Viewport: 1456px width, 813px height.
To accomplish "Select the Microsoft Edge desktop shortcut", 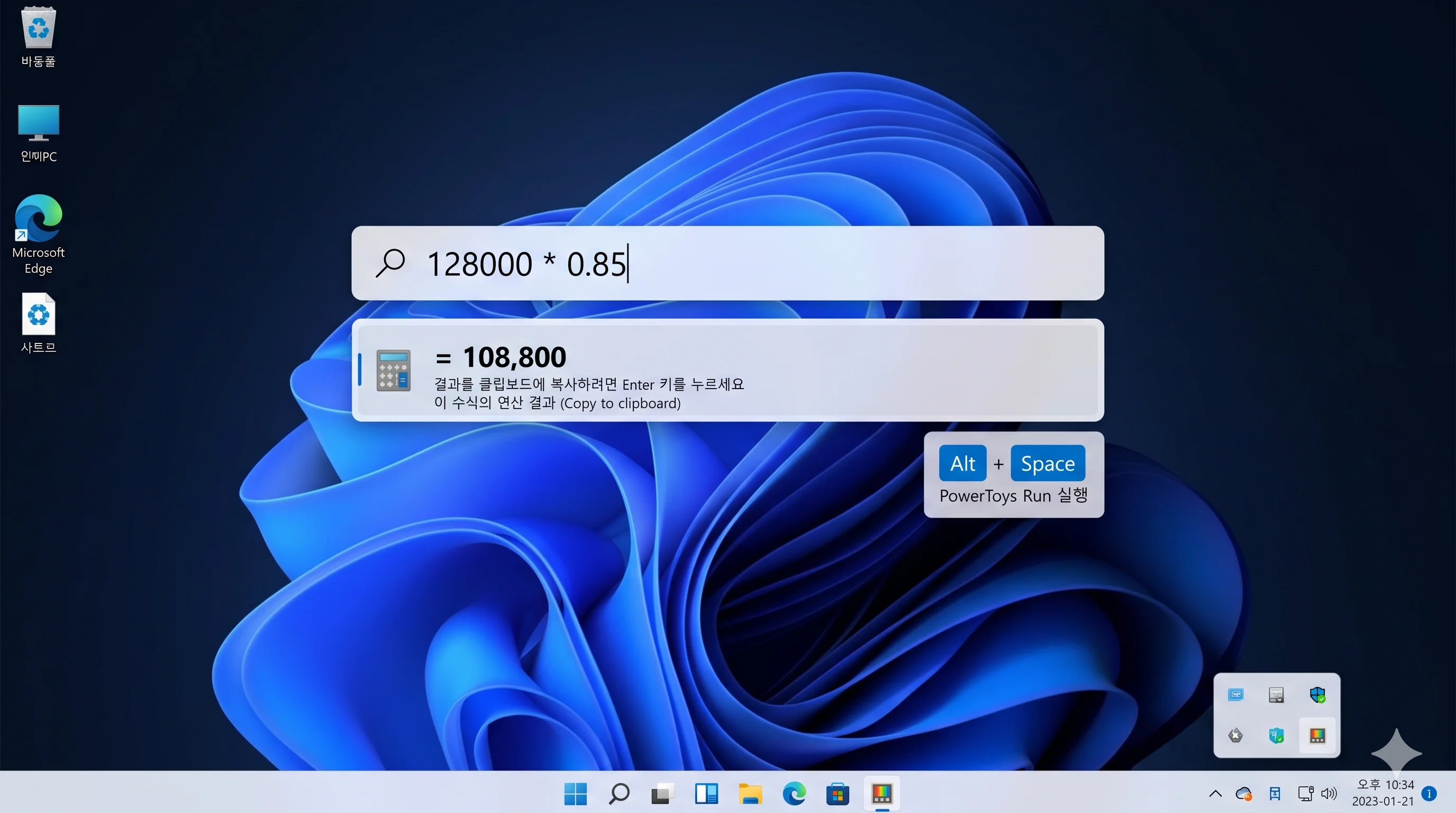I will 39,234.
